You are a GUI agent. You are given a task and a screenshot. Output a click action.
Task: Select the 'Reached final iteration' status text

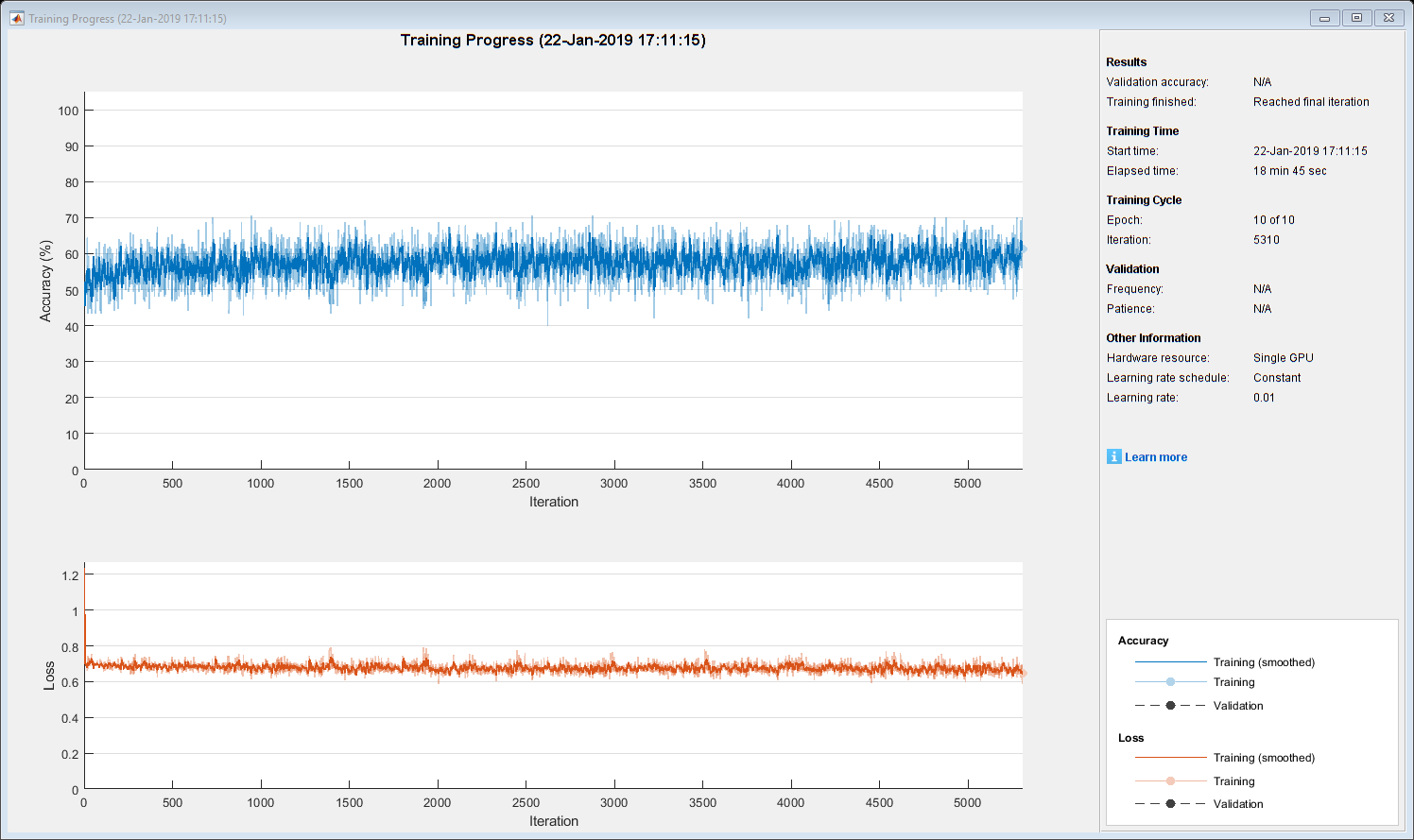[x=1311, y=102]
